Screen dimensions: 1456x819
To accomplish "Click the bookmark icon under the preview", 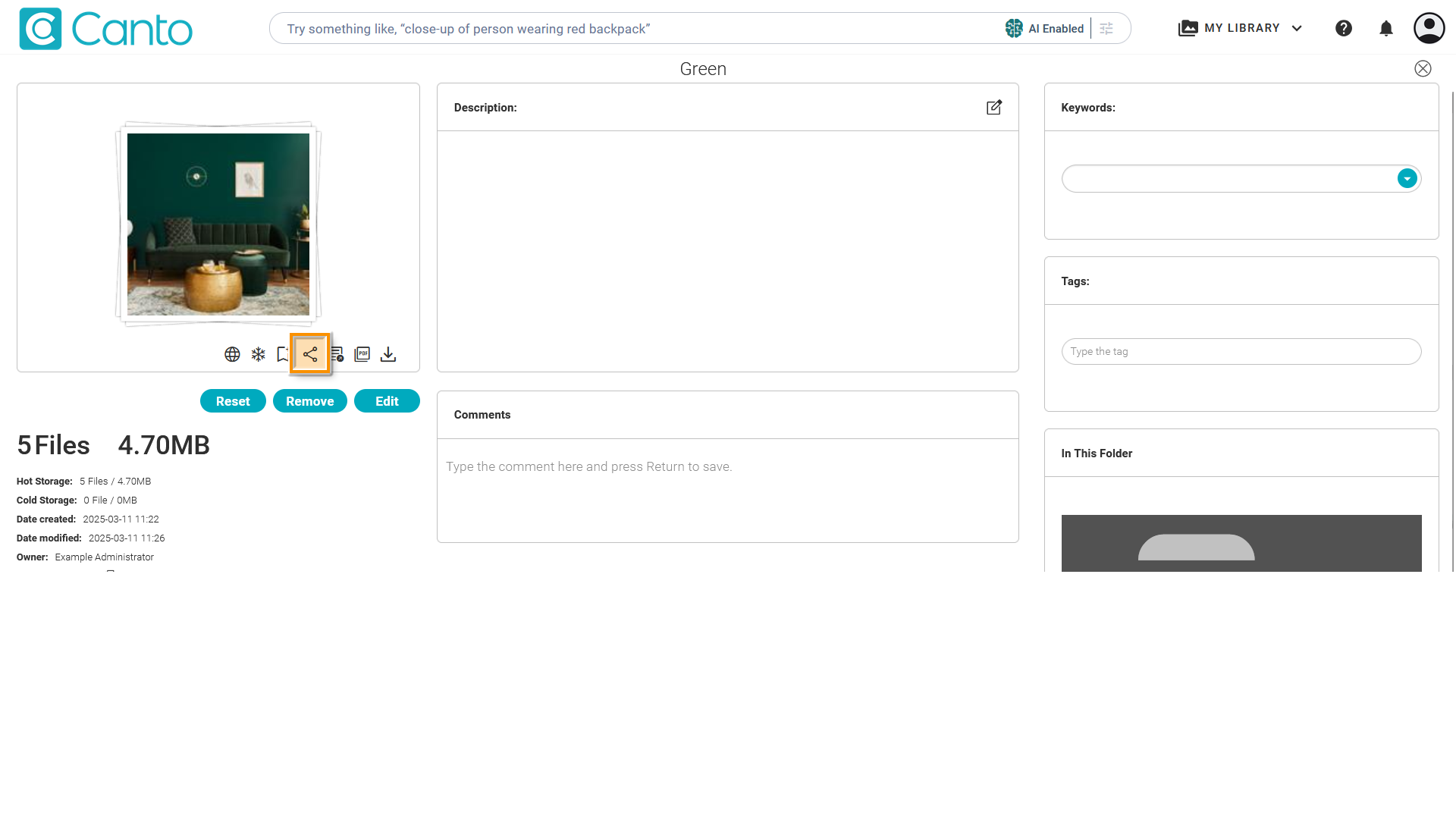I will [283, 354].
